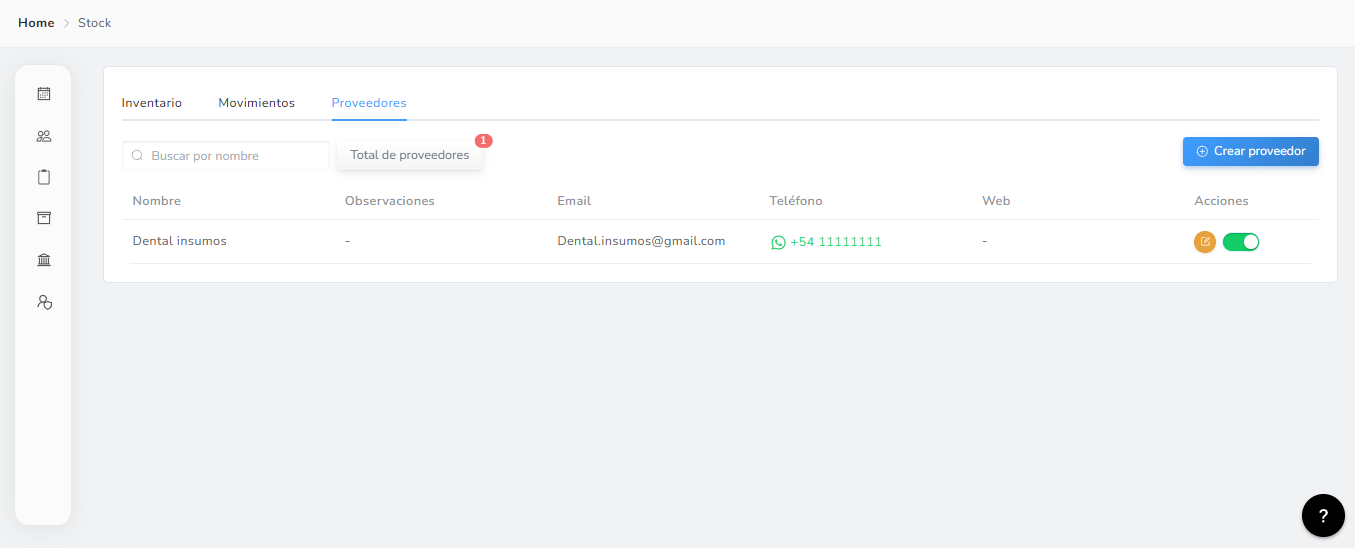
Task: Click the Email column header
Action: pyautogui.click(x=574, y=201)
